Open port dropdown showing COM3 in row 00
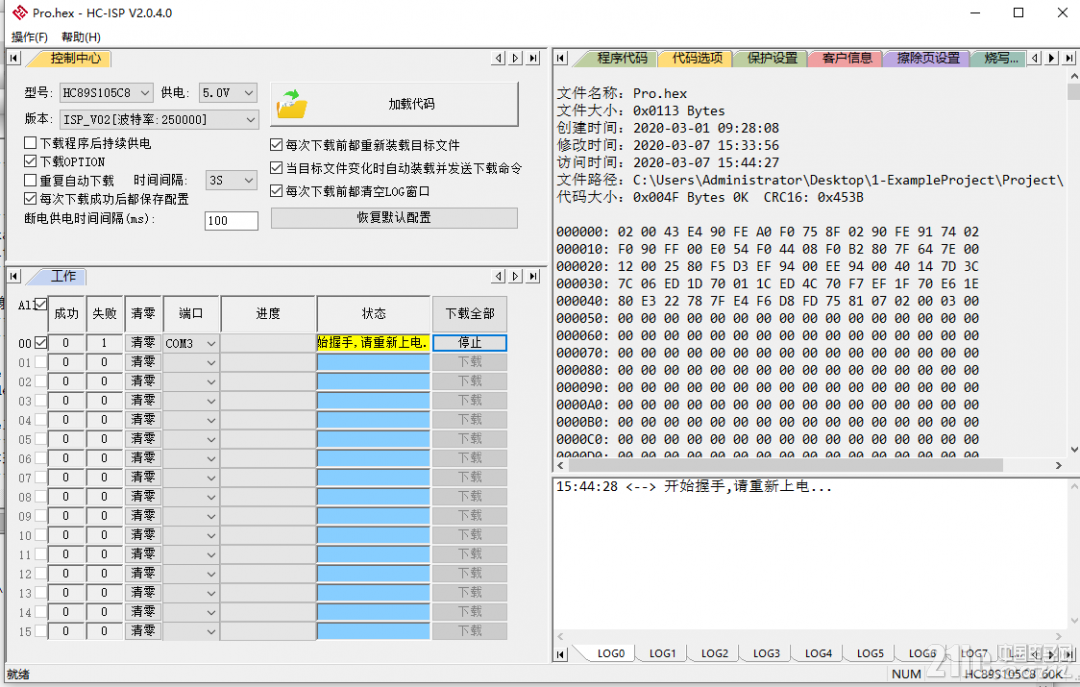 point(191,343)
